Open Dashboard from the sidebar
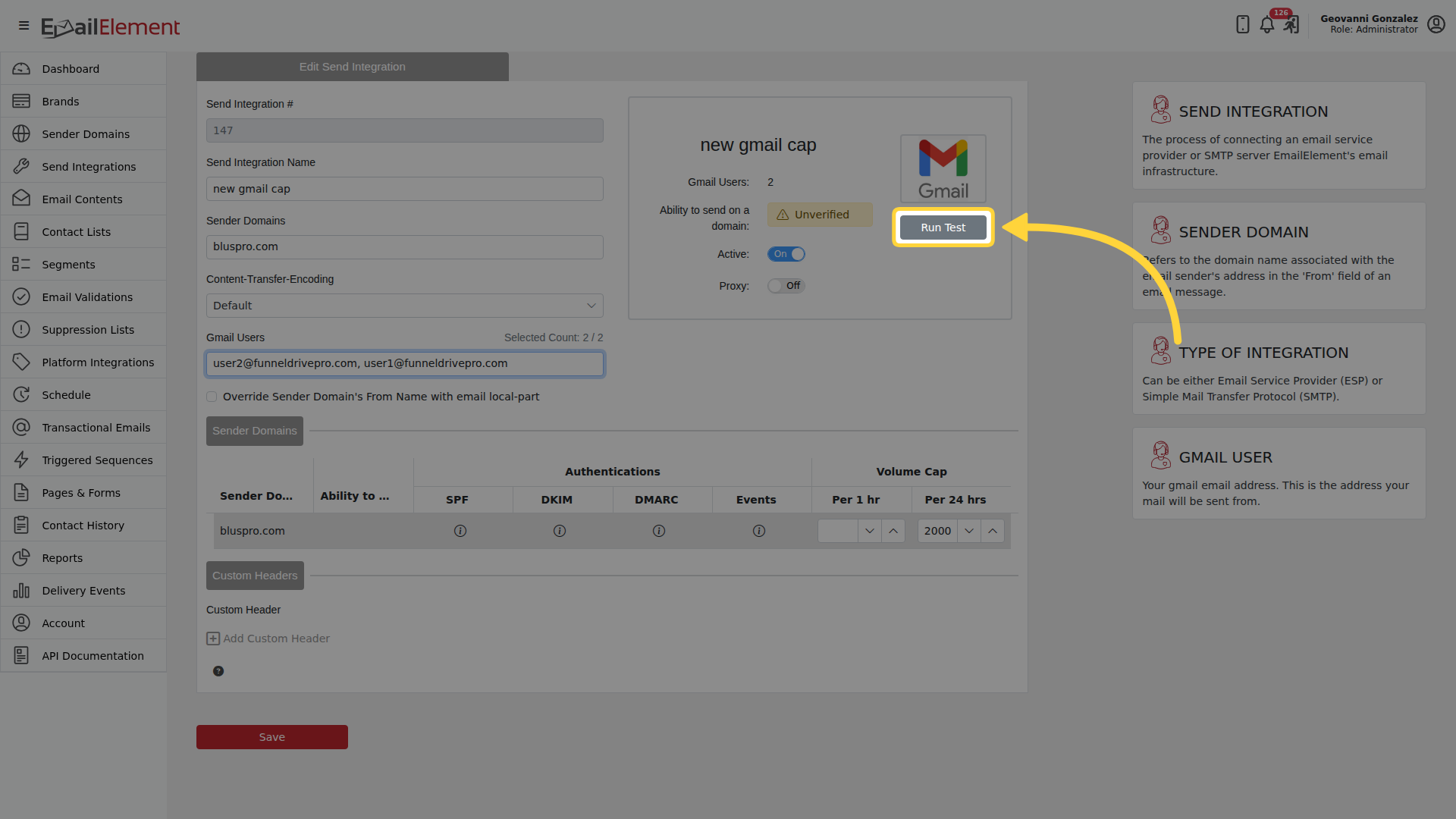 83,69
